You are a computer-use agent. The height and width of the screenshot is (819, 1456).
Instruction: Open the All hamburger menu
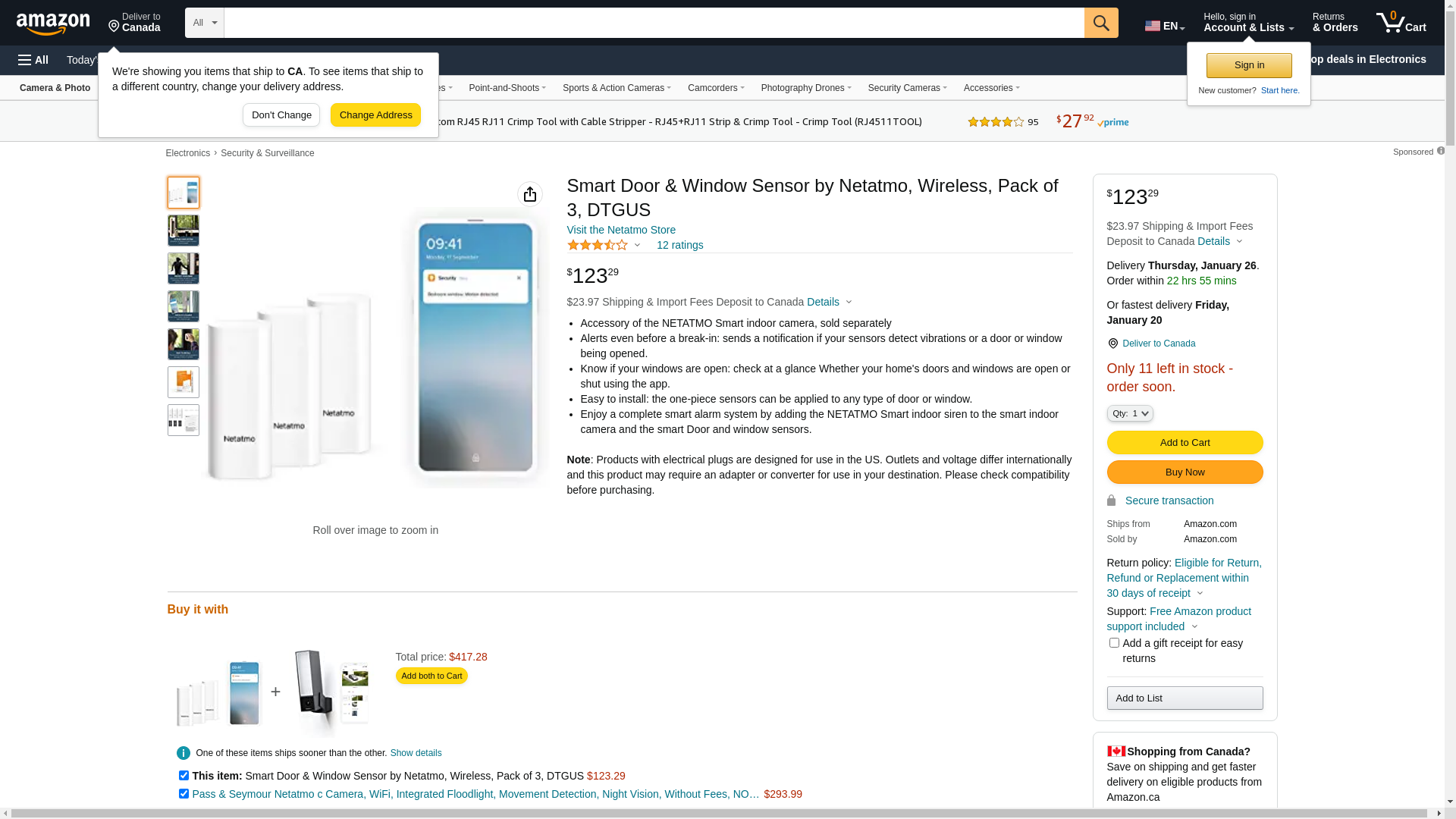(x=33, y=60)
